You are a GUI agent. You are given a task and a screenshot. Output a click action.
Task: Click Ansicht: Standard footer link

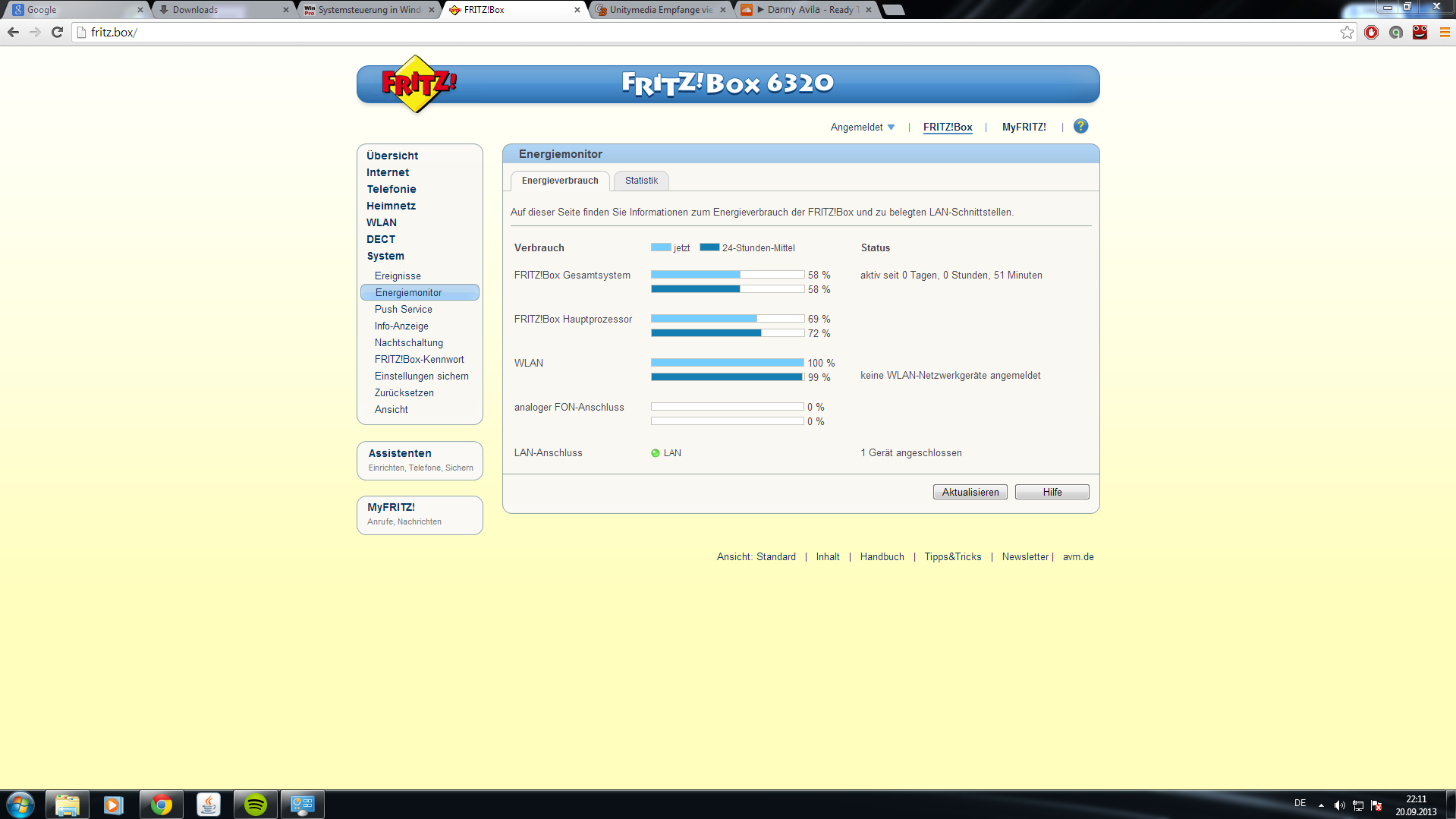[756, 557]
